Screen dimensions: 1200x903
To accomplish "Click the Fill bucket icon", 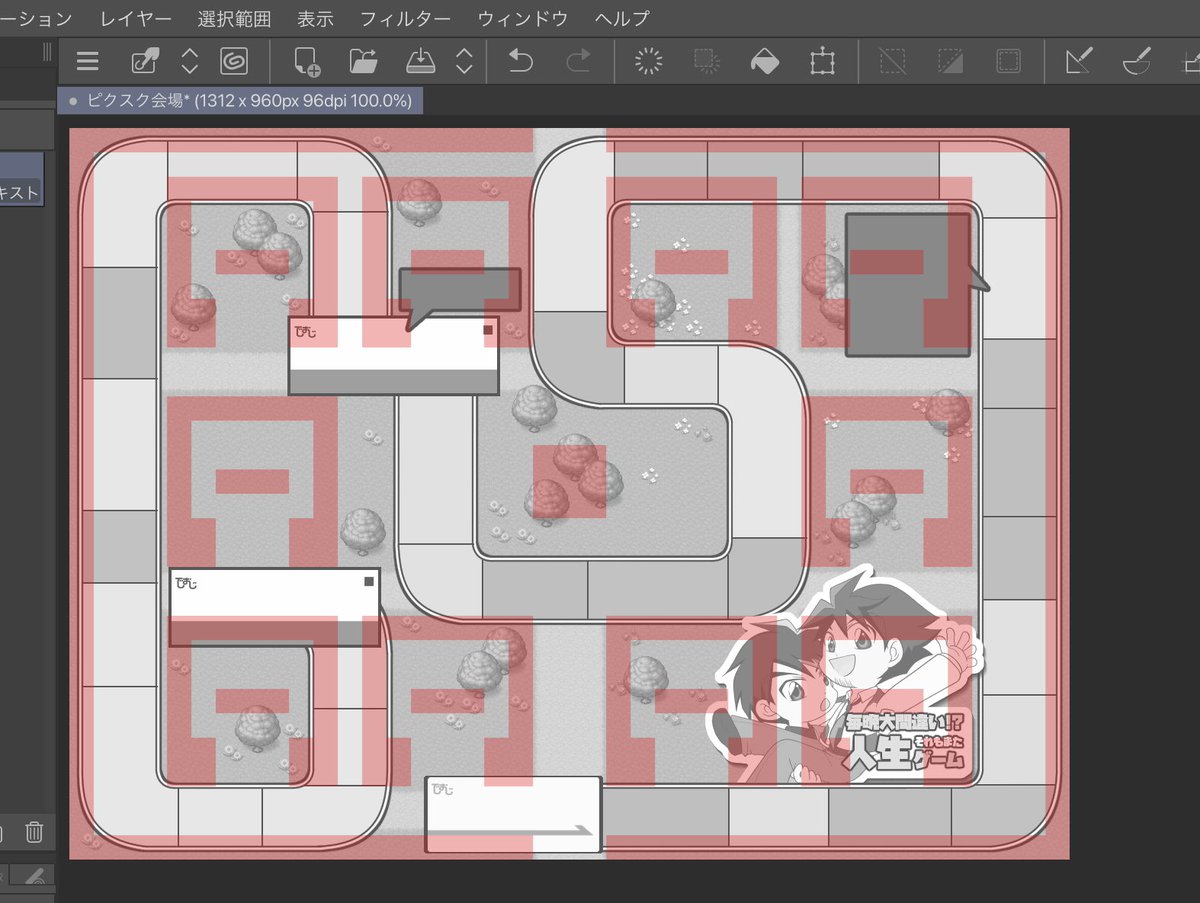I will [x=764, y=62].
